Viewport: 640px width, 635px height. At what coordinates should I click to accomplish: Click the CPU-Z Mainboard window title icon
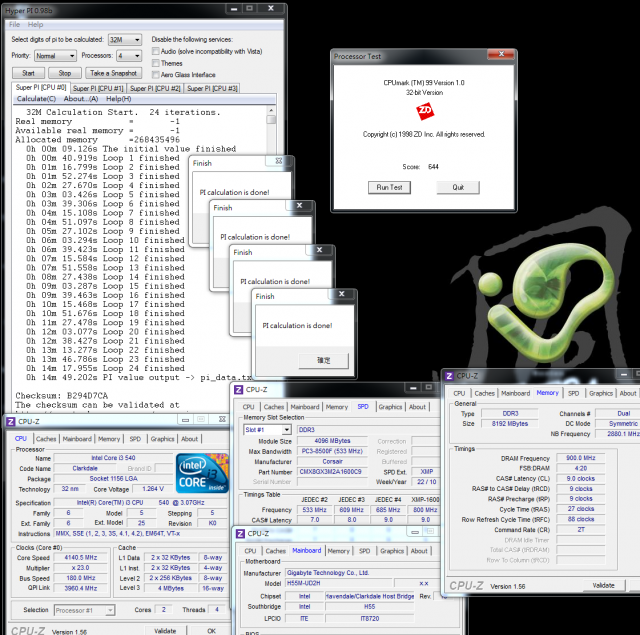[x=240, y=533]
